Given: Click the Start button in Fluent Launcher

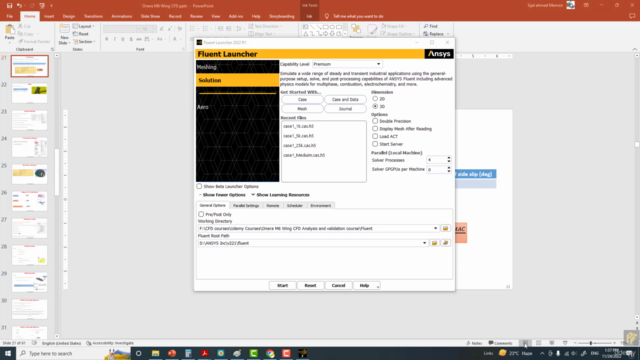Looking at the screenshot, I should (282, 286).
